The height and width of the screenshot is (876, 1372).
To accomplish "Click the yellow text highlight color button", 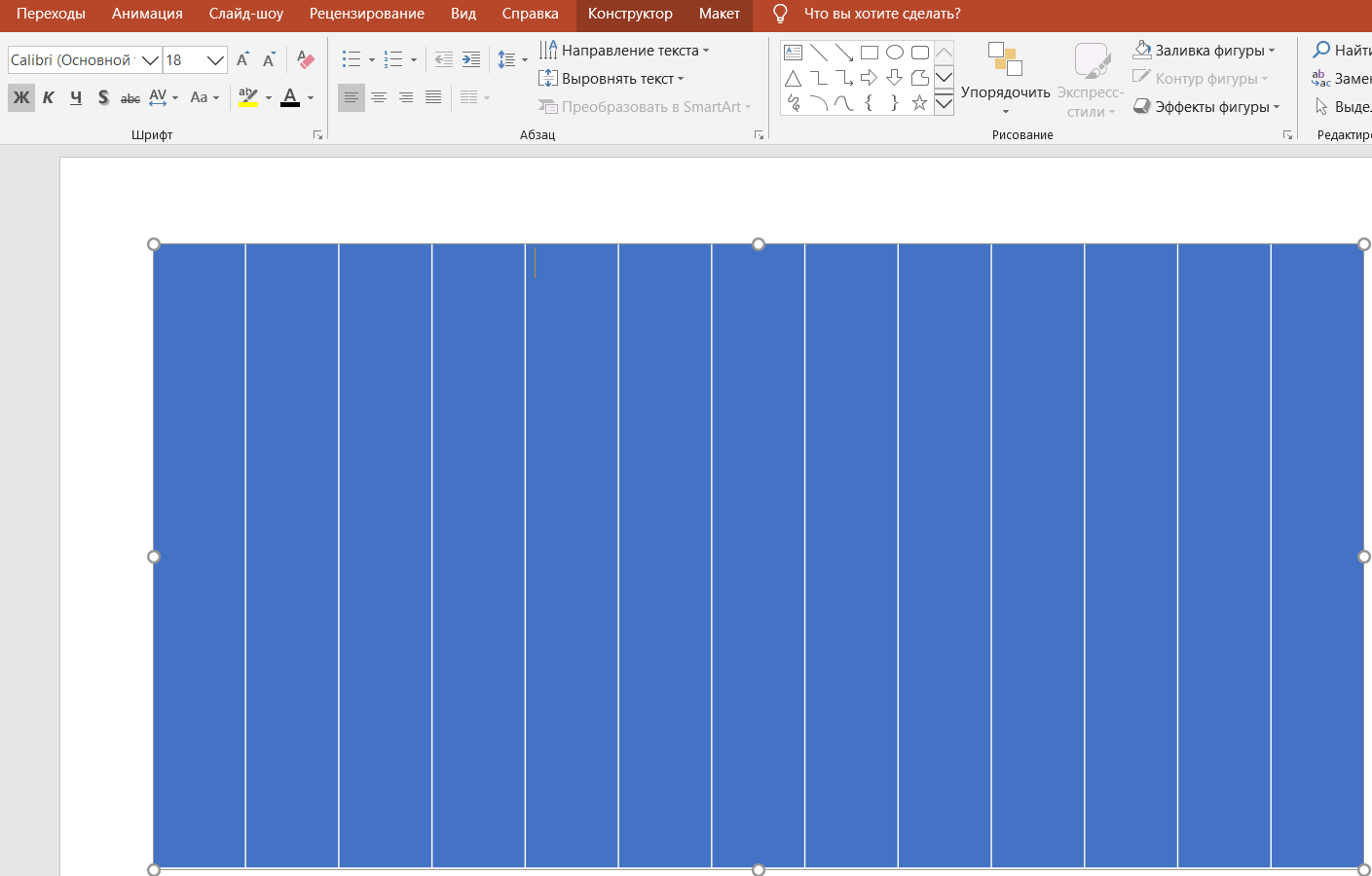I will click(x=248, y=97).
